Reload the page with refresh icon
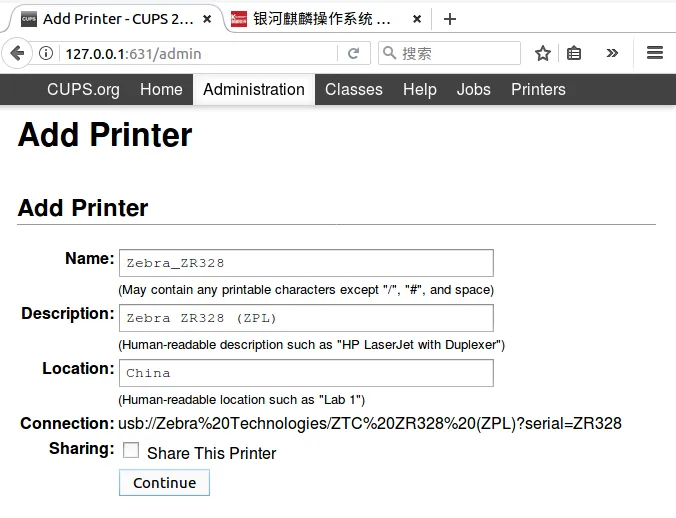The height and width of the screenshot is (518, 676). (353, 53)
